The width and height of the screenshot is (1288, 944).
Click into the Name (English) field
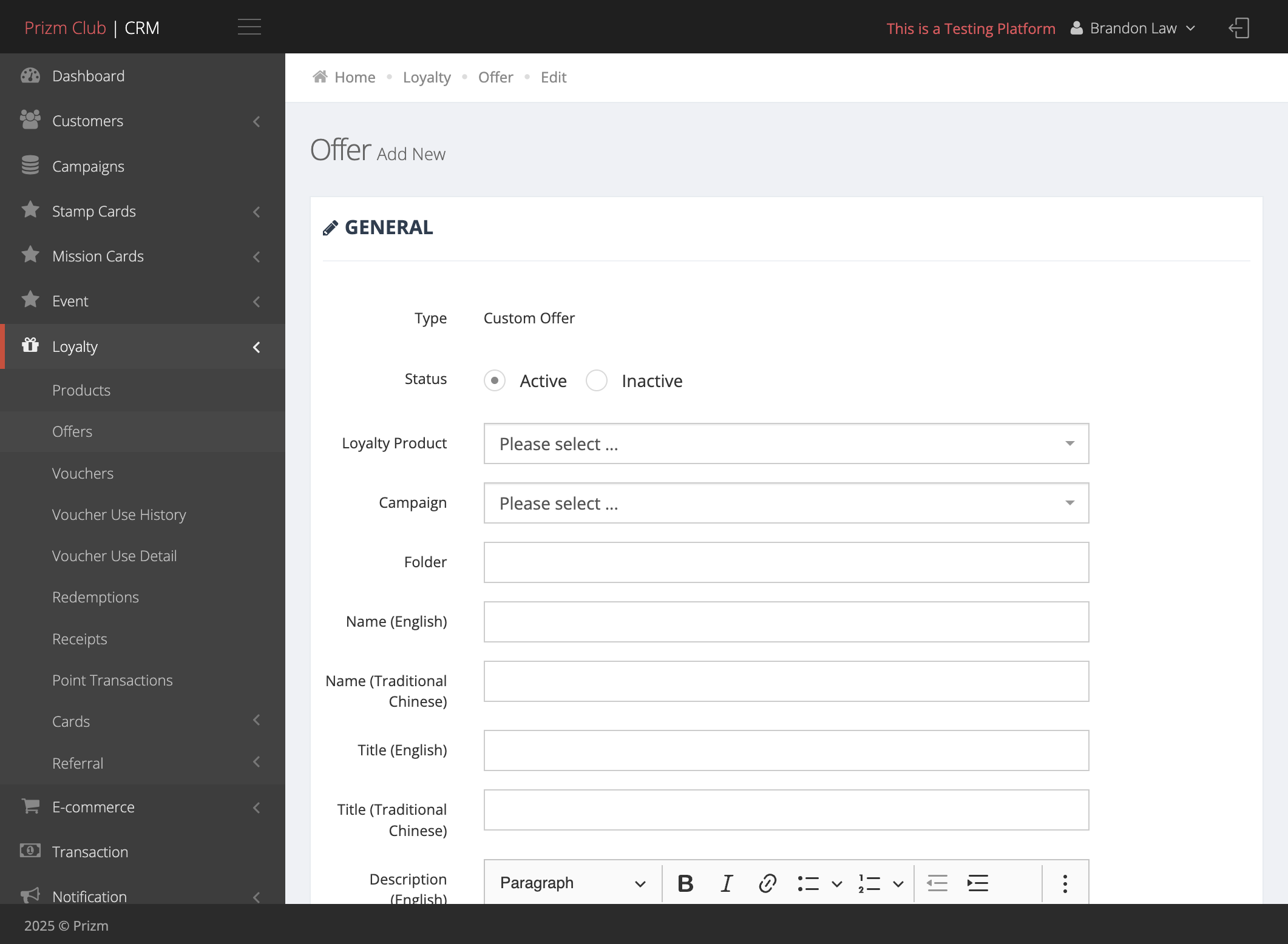pyautogui.click(x=786, y=622)
